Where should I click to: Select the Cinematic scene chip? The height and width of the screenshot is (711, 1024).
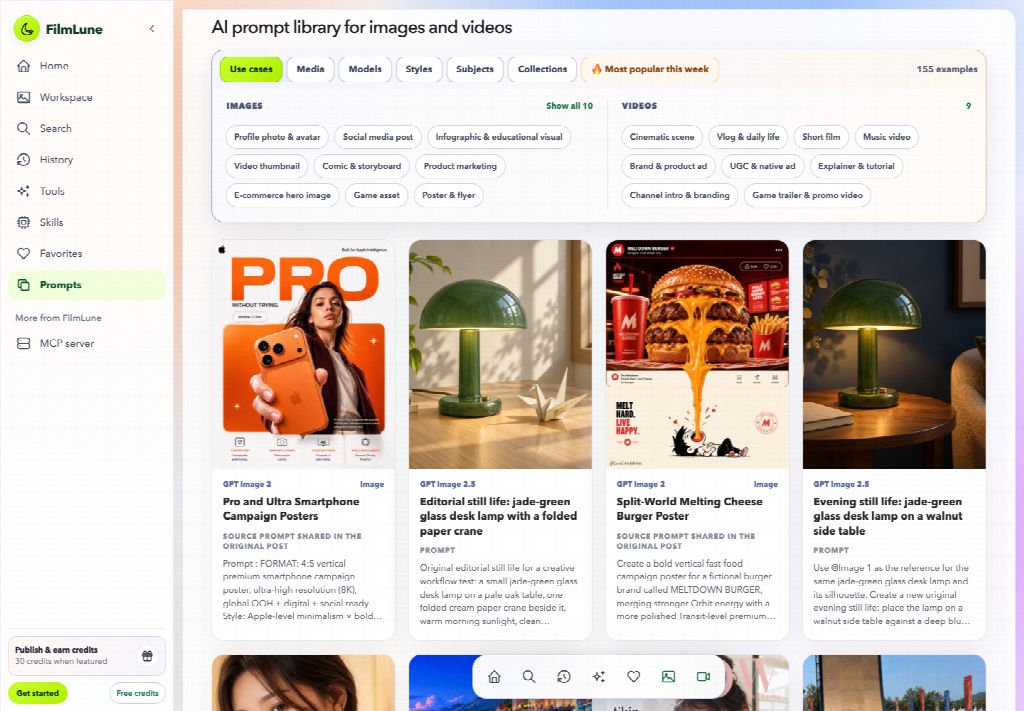662,137
